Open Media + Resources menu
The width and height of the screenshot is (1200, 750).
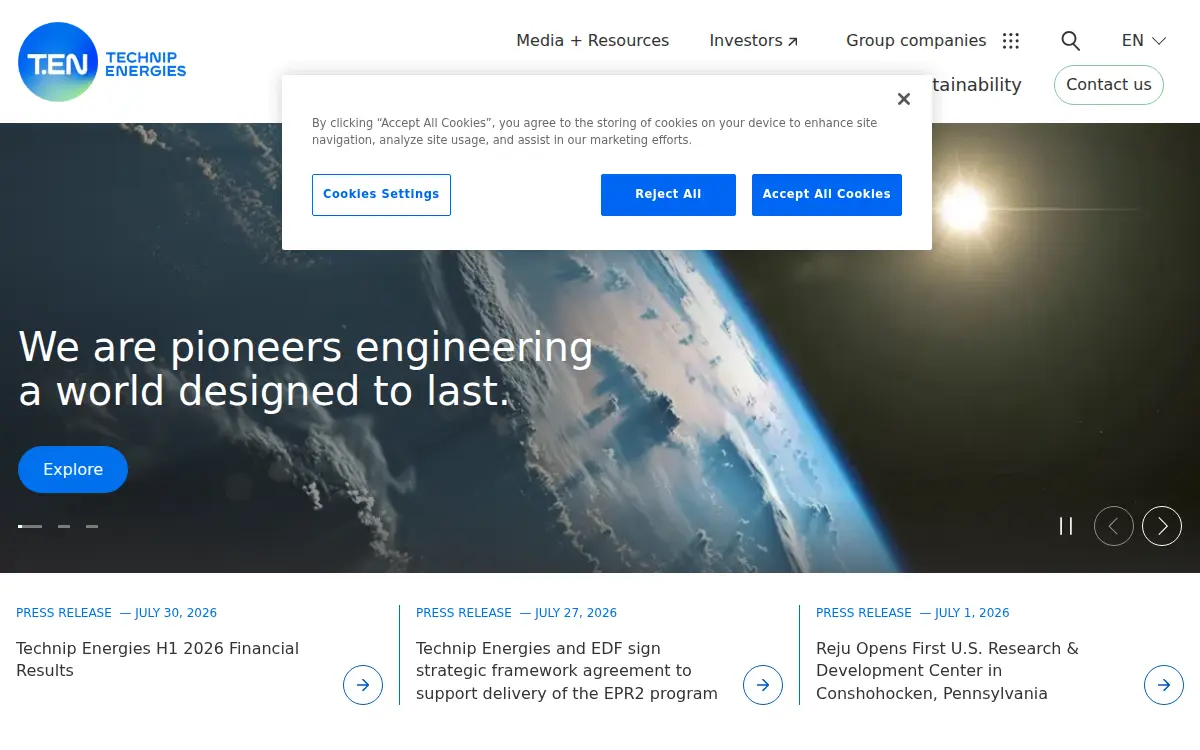coord(592,41)
